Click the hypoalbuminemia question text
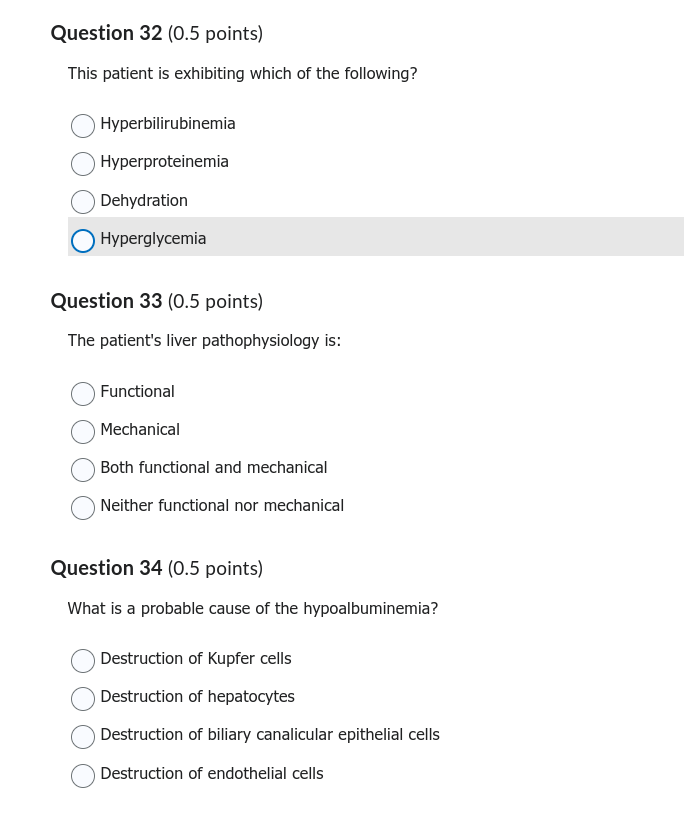The height and width of the screenshot is (827, 684). pos(253,608)
